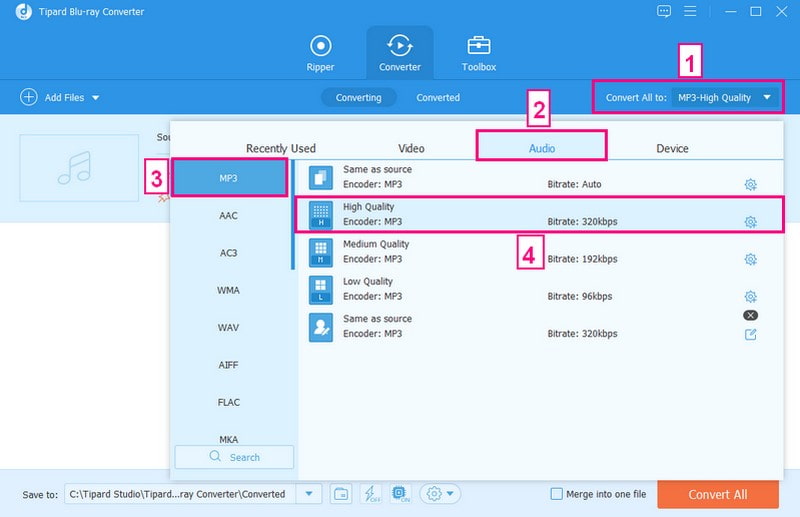Open settings gear for Medium Quality preset
This screenshot has width=800, height=517.
point(750,259)
